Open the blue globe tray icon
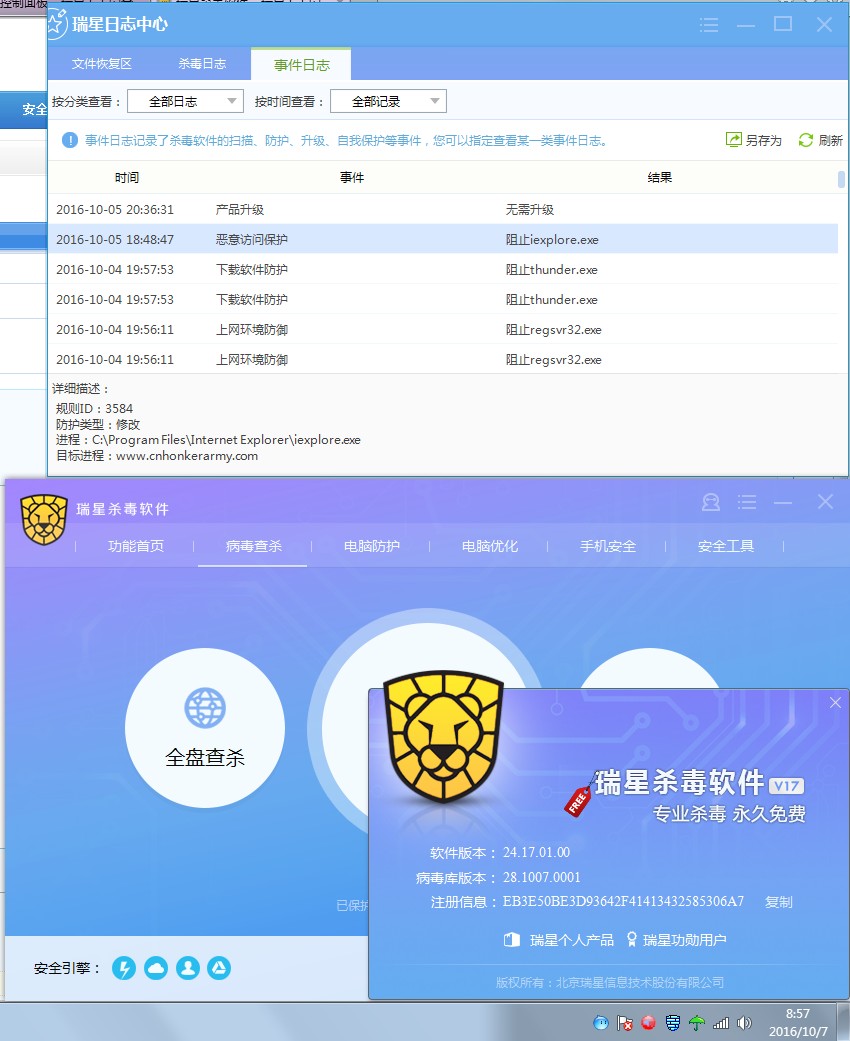Image resolution: width=850 pixels, height=1041 pixels. (x=601, y=1023)
